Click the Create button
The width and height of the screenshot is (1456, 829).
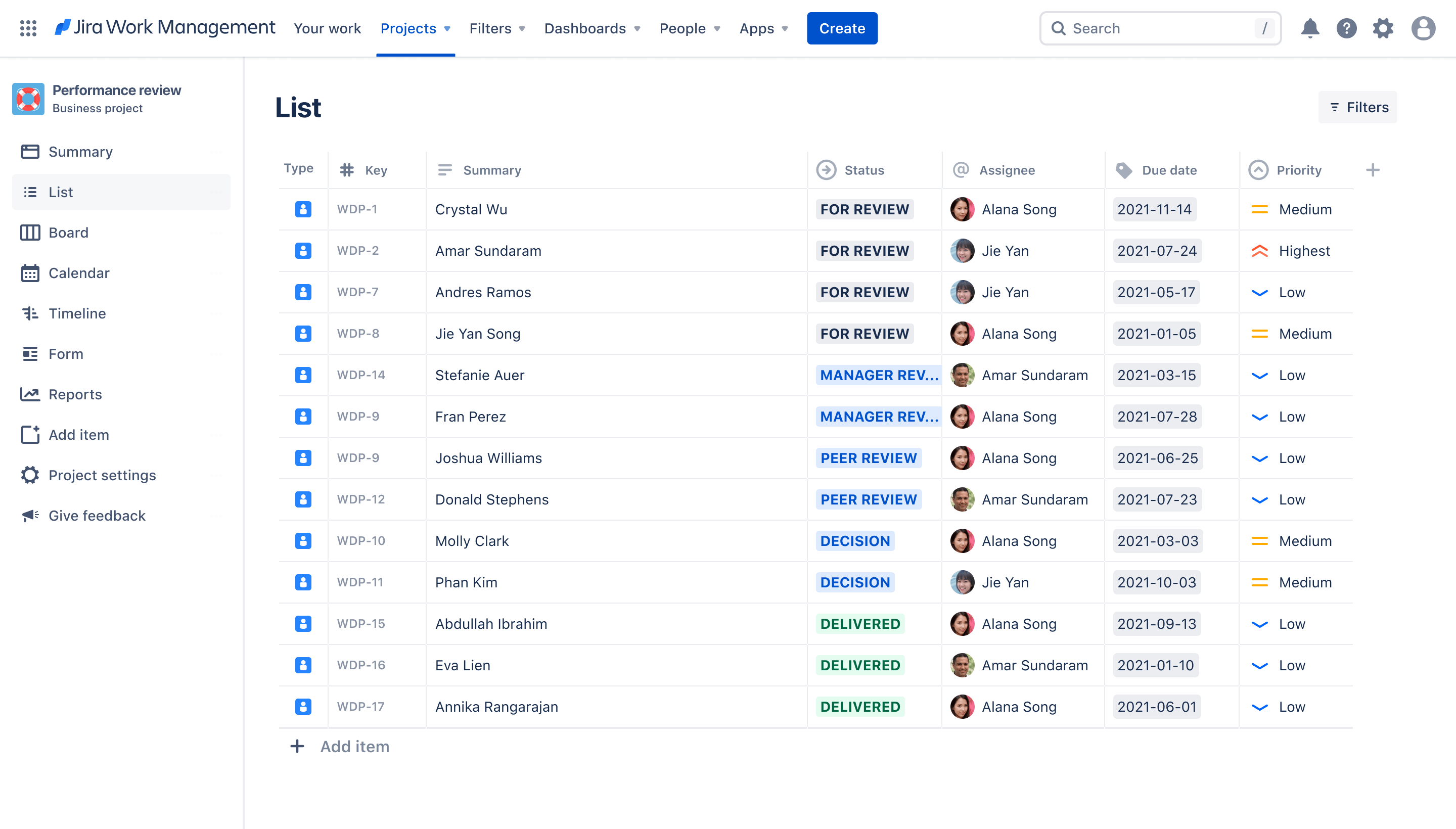(842, 28)
